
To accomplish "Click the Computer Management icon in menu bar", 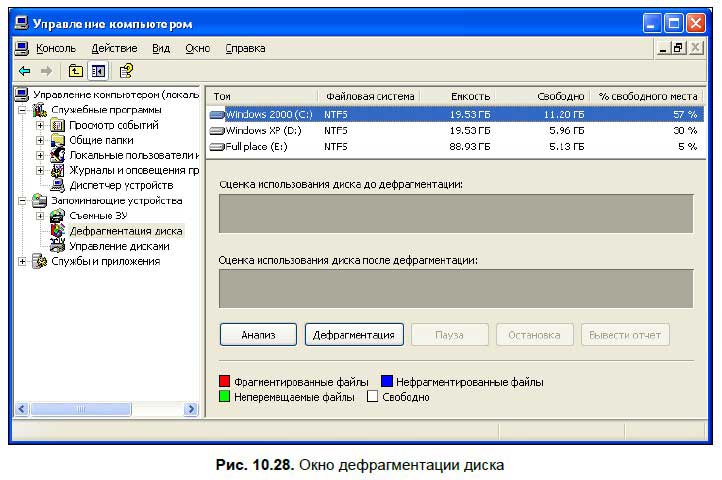I will point(22,48).
